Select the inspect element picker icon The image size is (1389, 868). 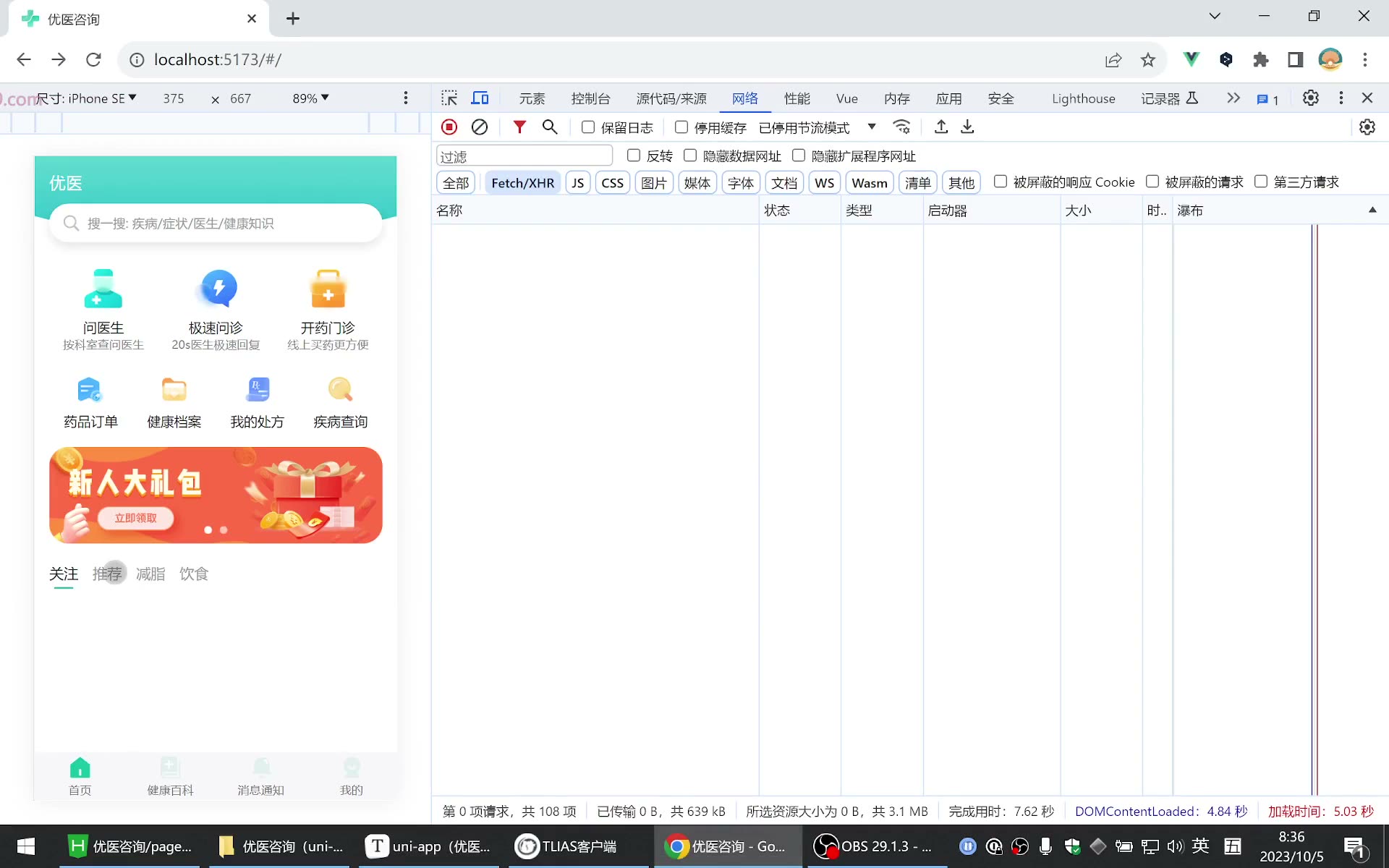[x=449, y=98]
